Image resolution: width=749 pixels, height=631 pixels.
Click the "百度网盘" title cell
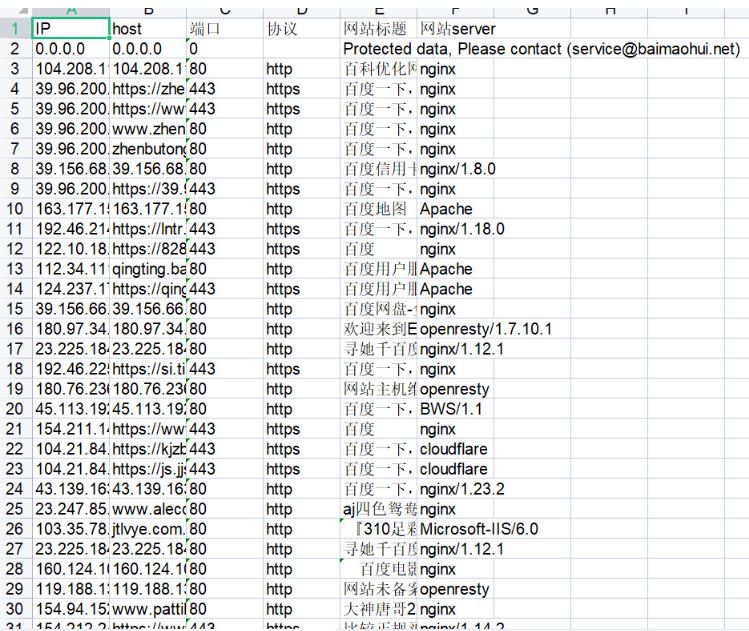tap(379, 310)
